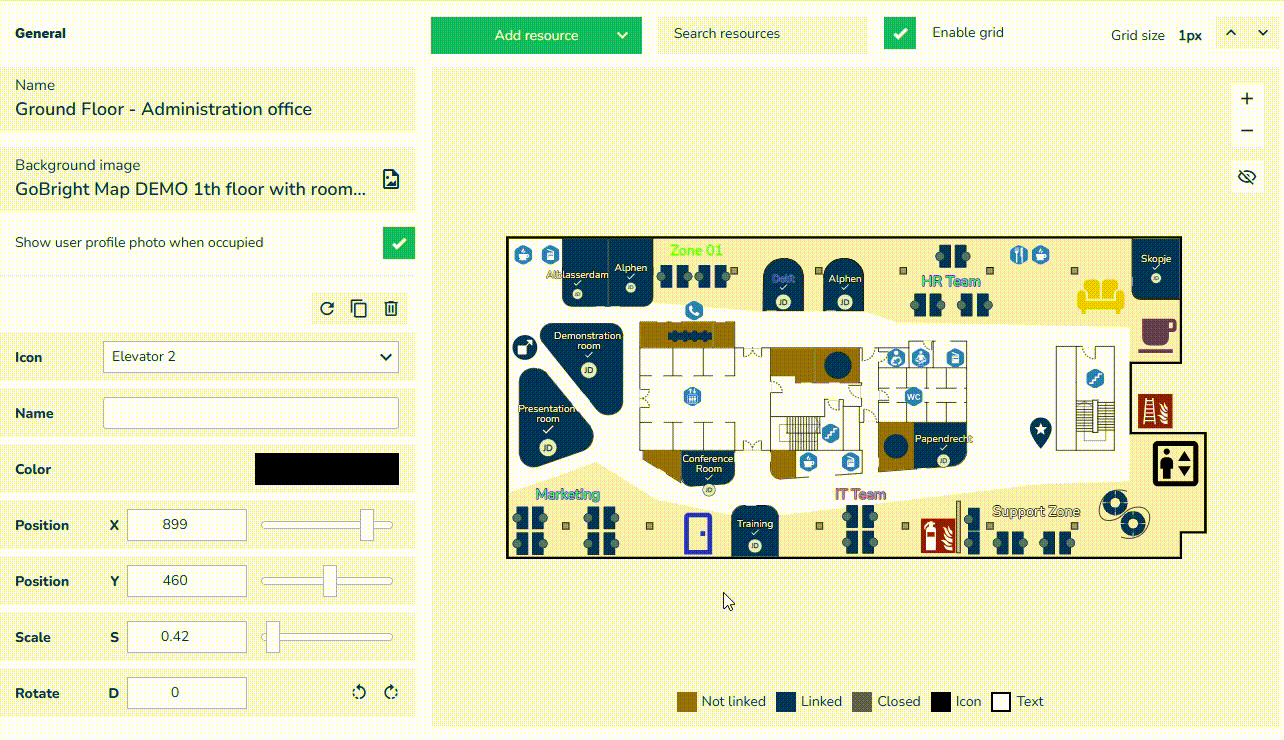Zoom in the map with plus button
The height and width of the screenshot is (740, 1284).
coord(1246,99)
